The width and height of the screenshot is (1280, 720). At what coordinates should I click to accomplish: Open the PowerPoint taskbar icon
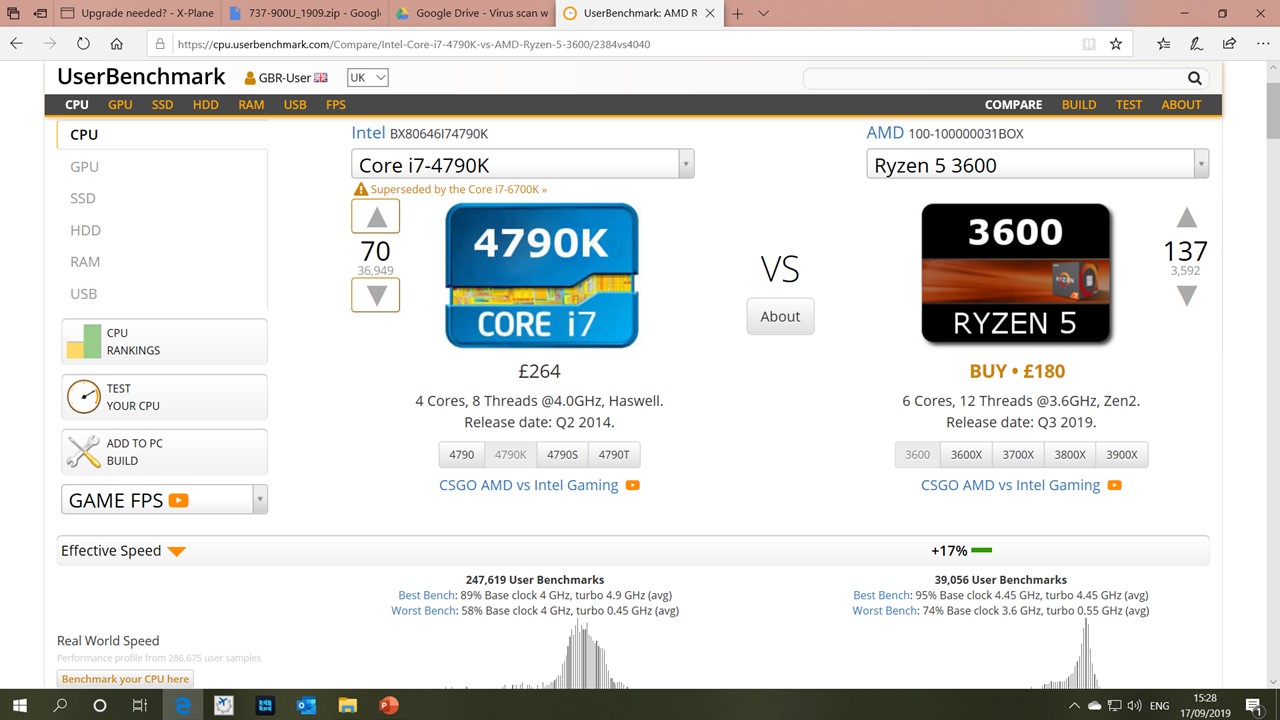[x=389, y=705]
